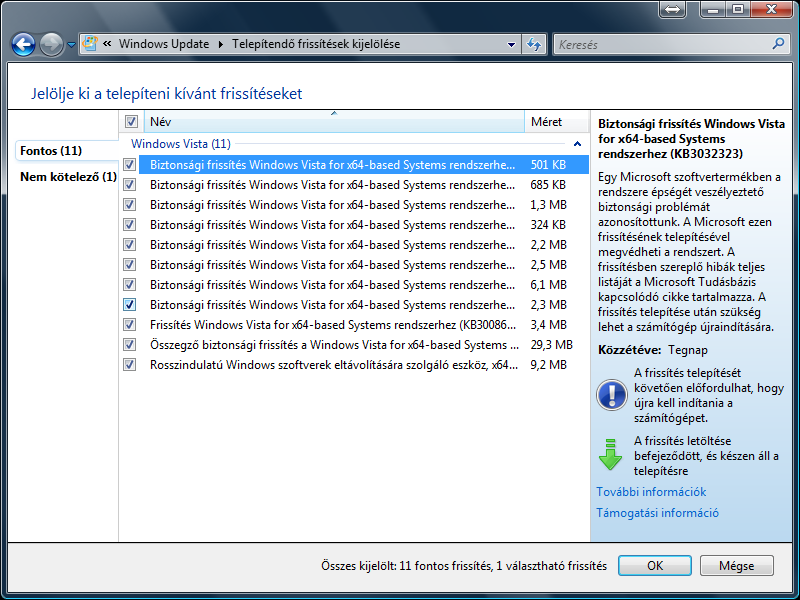Viewport: 800px width, 600px height.
Task: Uncheck the 1,3 MB security update
Action: pyautogui.click(x=130, y=205)
